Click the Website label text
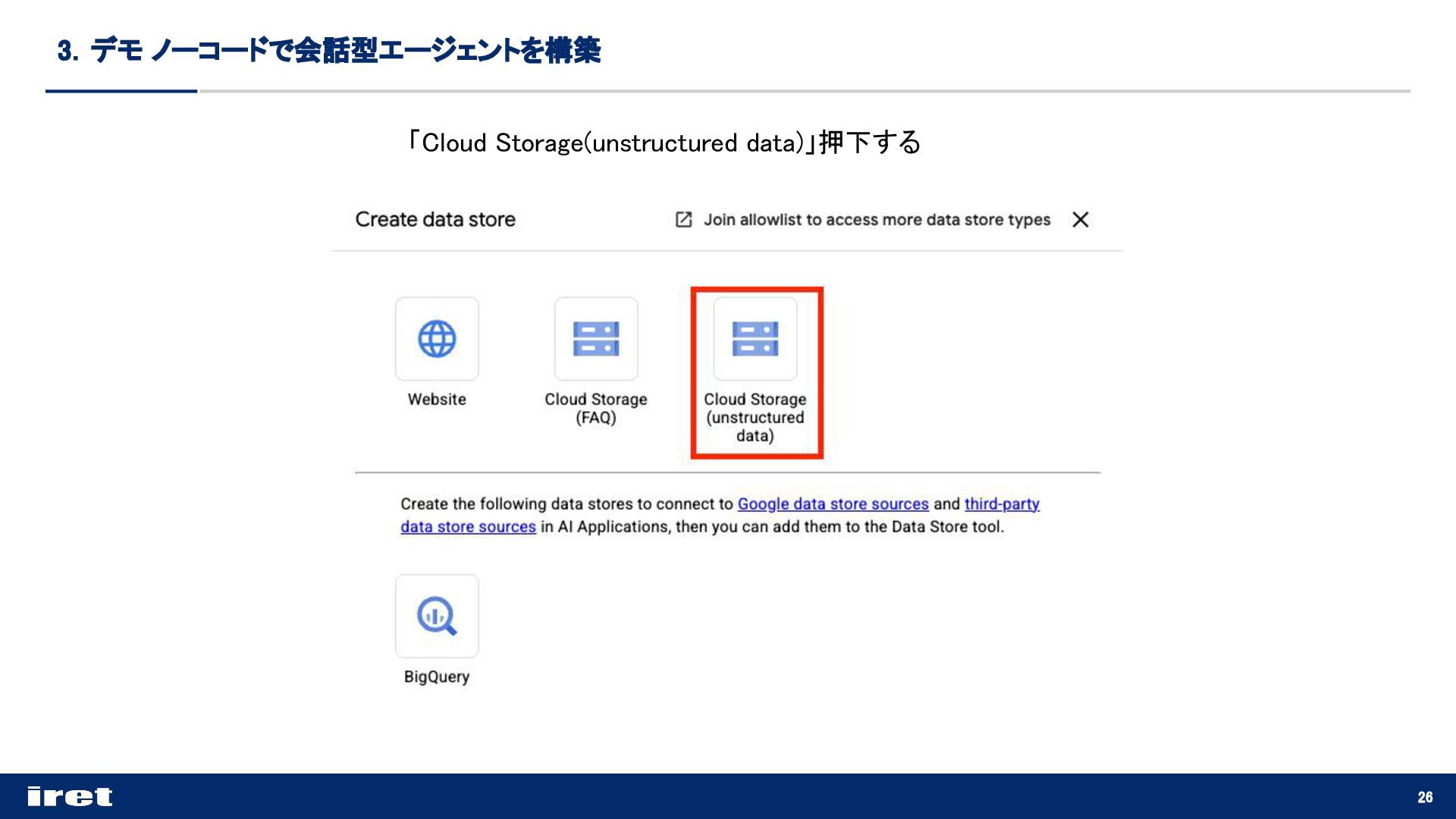1456x819 pixels. click(x=437, y=400)
